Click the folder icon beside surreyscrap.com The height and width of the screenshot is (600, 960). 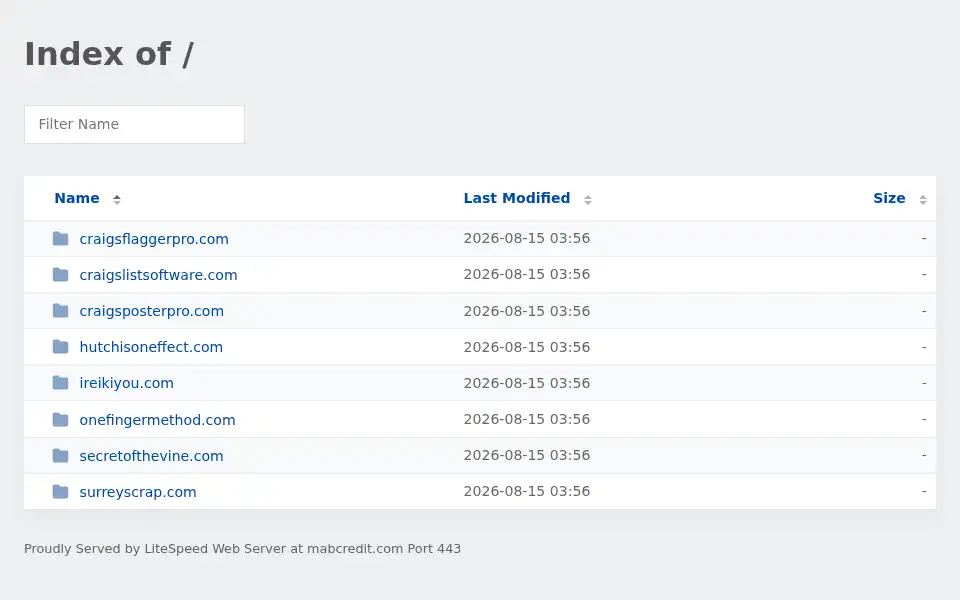(60, 492)
